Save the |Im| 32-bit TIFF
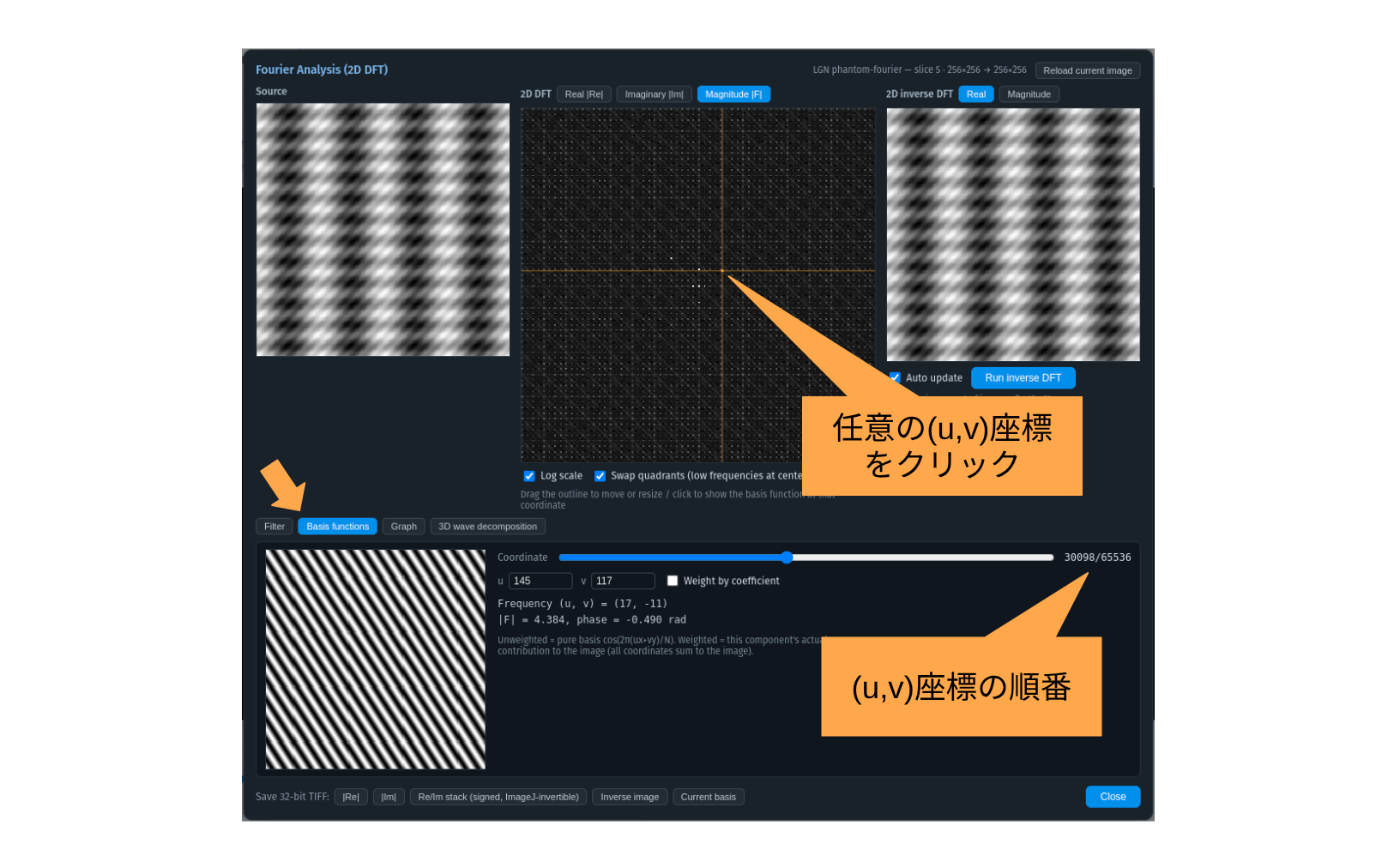This screenshot has width=1394, height=868. tap(389, 797)
